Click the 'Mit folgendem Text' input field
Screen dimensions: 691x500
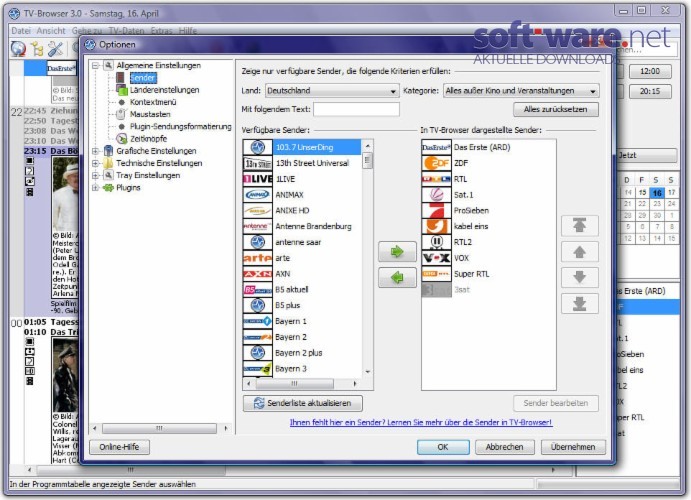(357, 109)
